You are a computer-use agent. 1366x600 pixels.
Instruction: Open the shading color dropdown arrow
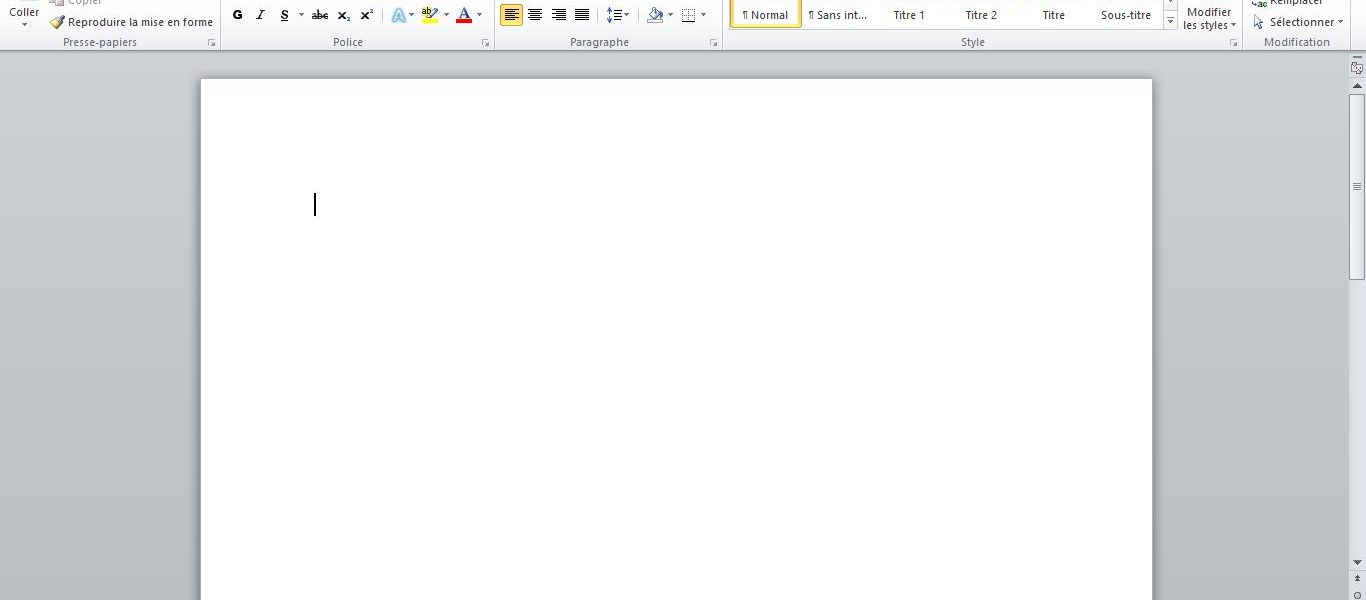[x=671, y=15]
